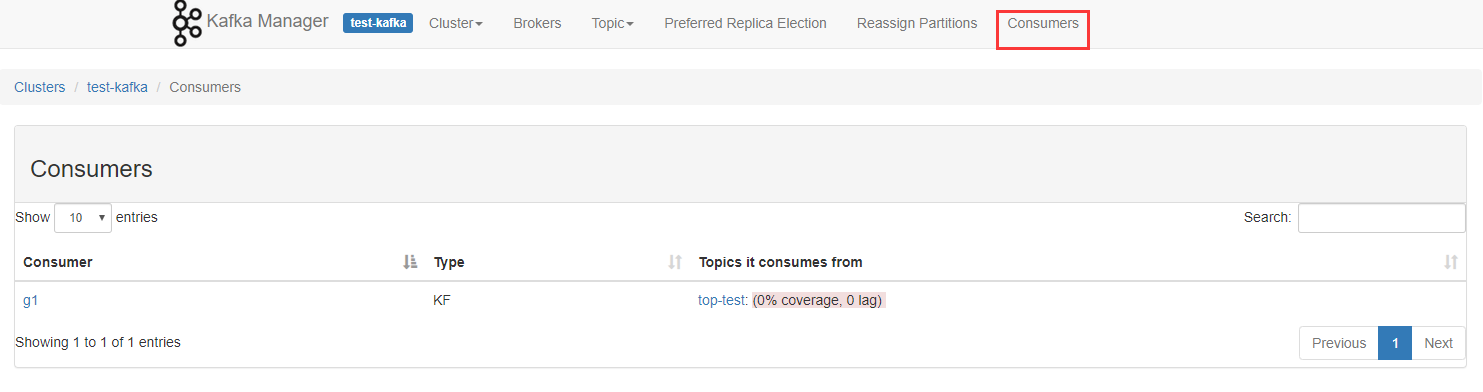Sort by Type column sort icon
Image resolution: width=1483 pixels, height=392 pixels.
[x=675, y=262]
